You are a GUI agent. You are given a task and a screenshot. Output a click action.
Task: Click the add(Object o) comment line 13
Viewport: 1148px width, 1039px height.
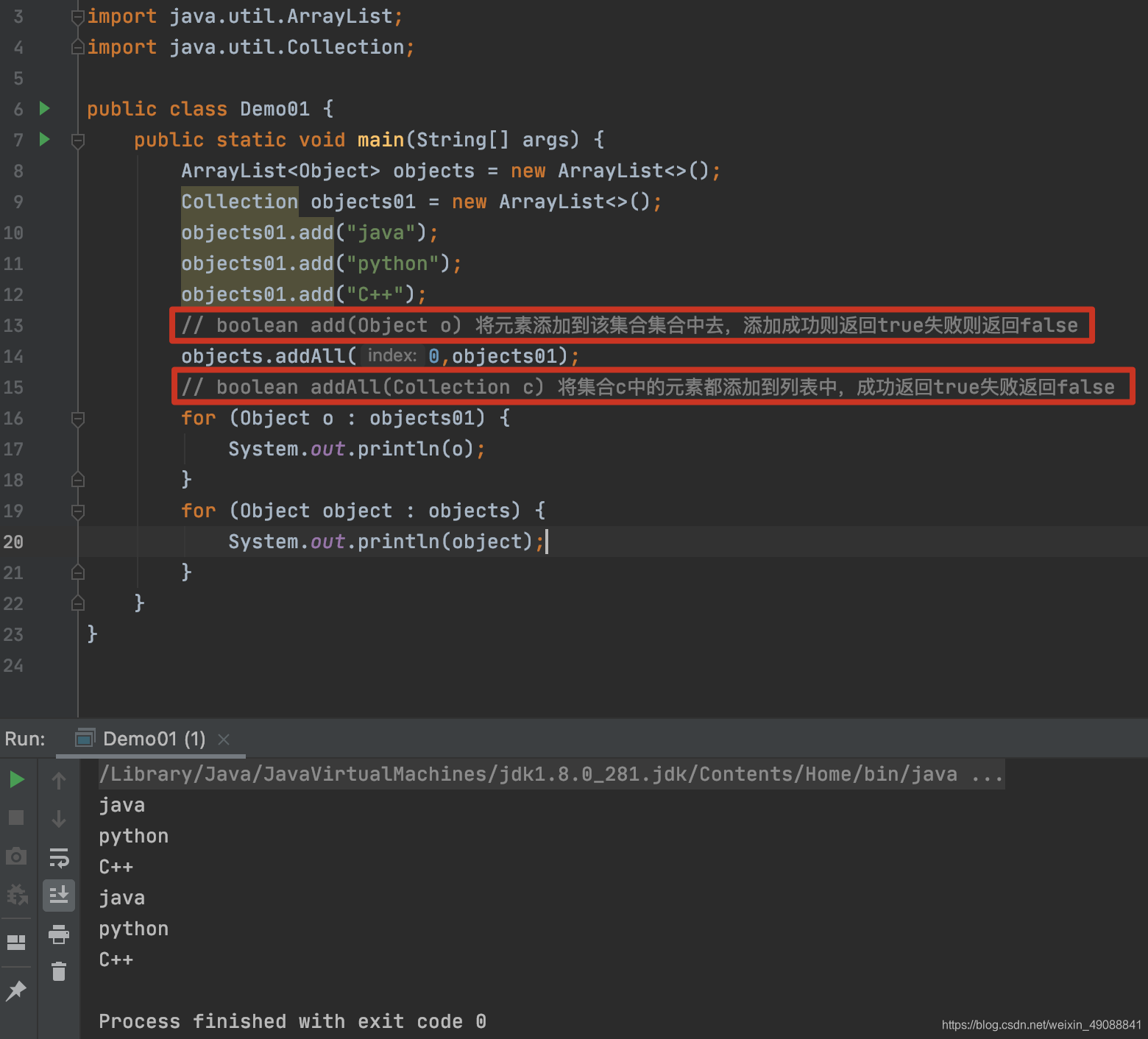(629, 325)
